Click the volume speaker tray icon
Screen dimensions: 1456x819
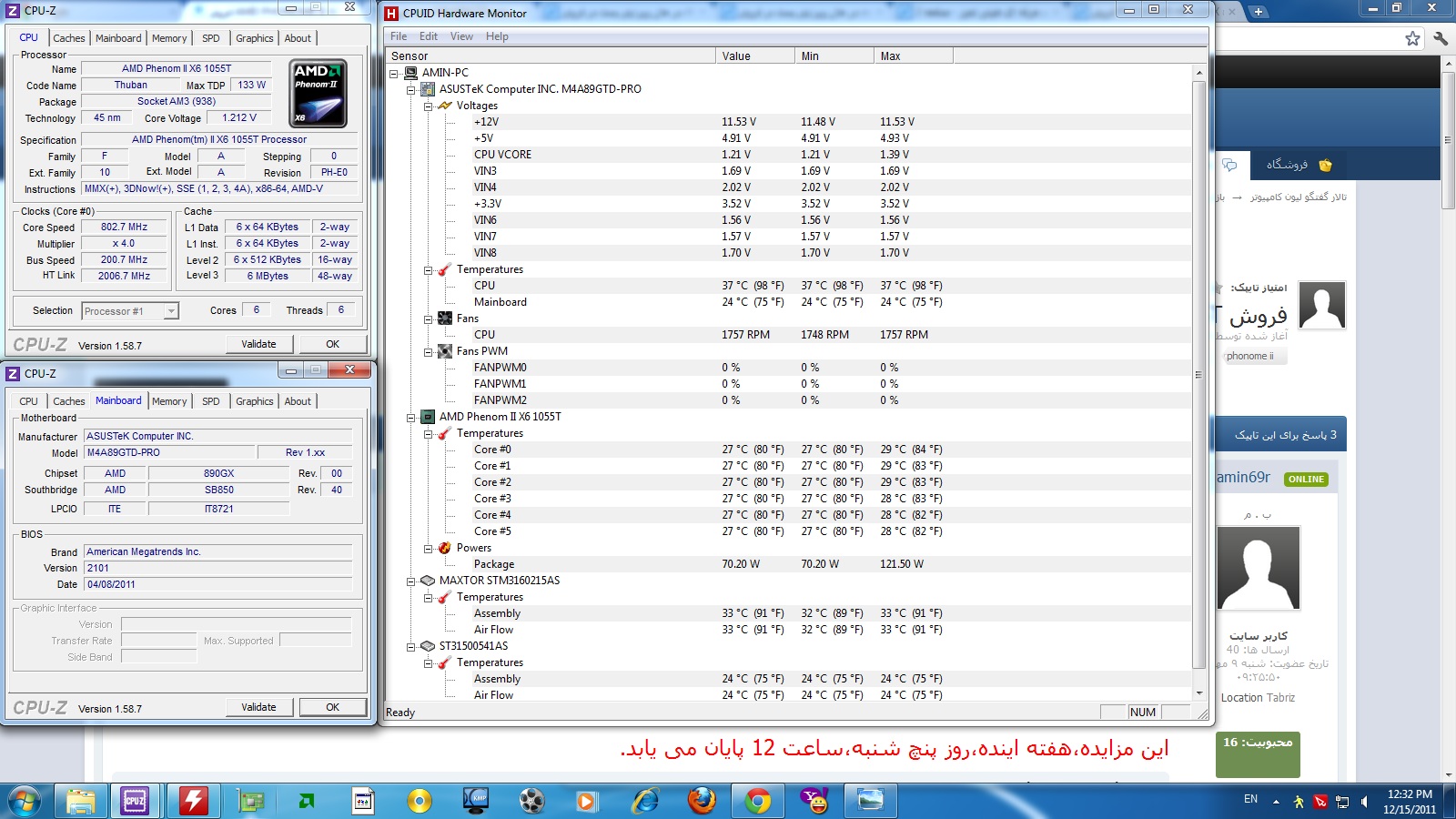click(1363, 802)
